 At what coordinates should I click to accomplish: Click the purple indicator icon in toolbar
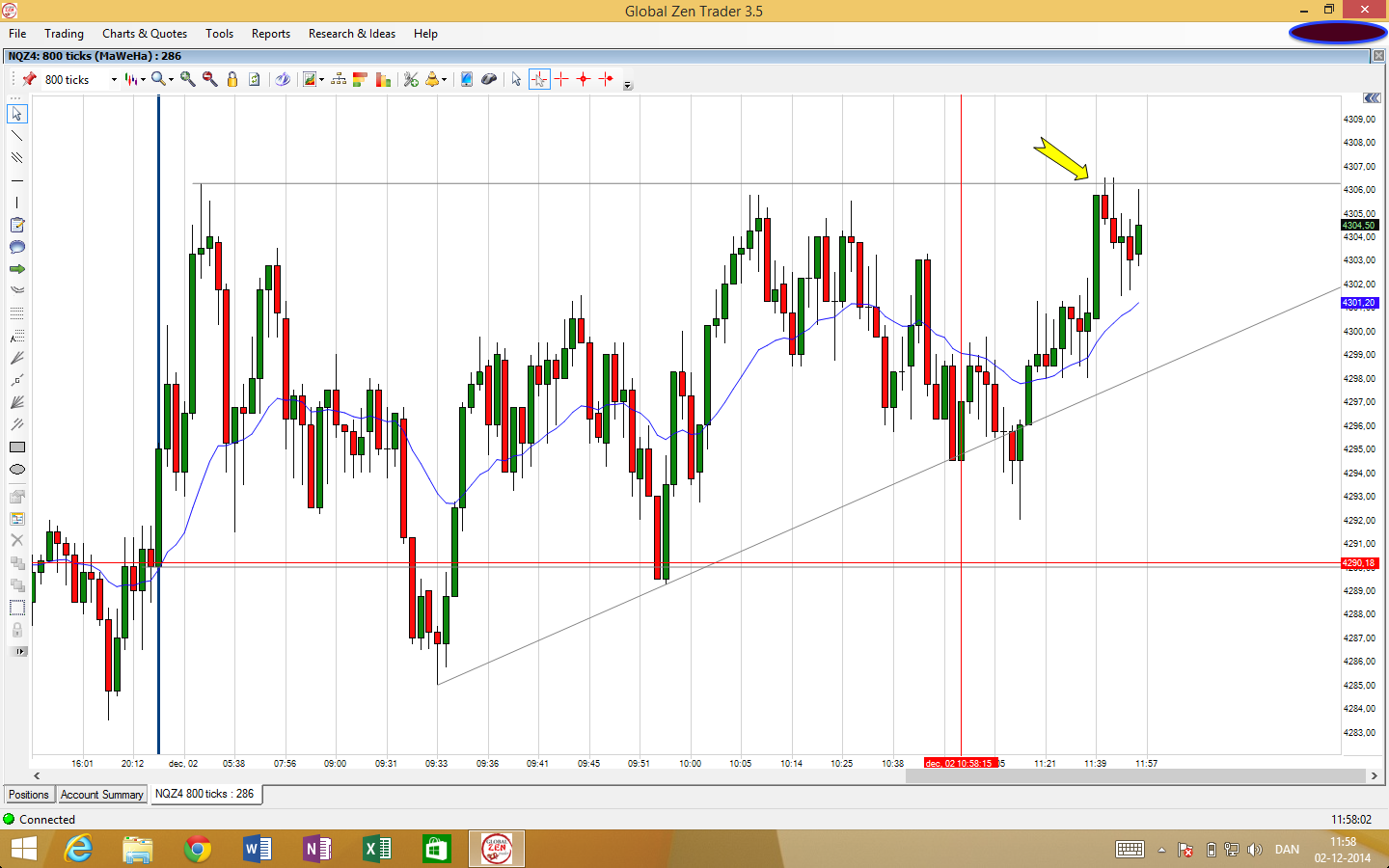(x=283, y=79)
